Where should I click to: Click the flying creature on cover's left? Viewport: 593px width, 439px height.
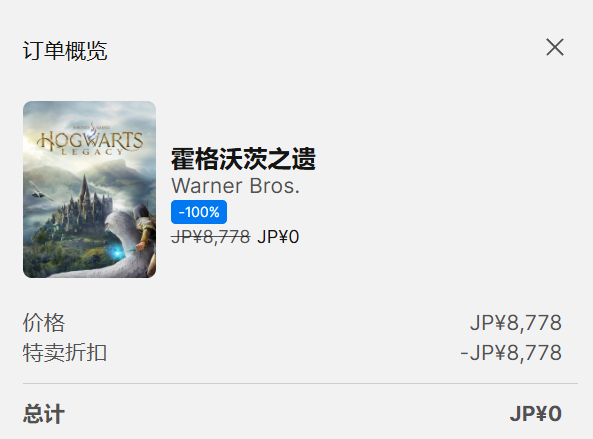click(41, 191)
